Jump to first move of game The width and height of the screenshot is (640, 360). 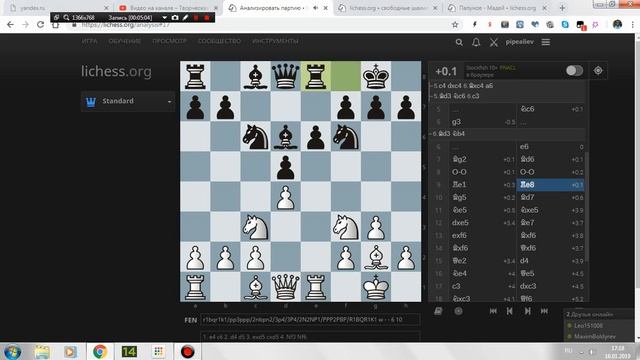(493, 311)
